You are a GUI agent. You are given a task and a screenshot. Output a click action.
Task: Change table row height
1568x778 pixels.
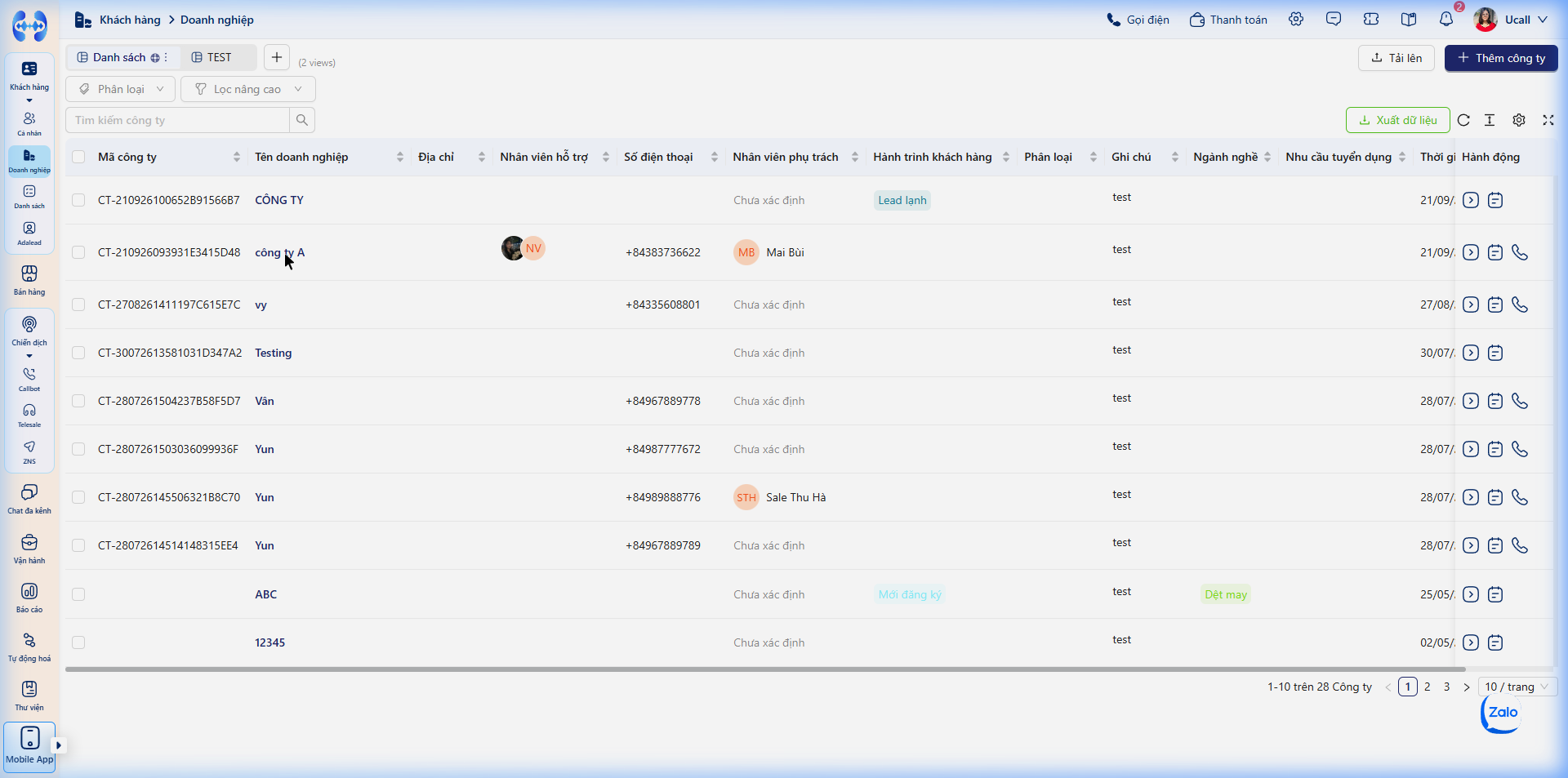click(x=1490, y=120)
